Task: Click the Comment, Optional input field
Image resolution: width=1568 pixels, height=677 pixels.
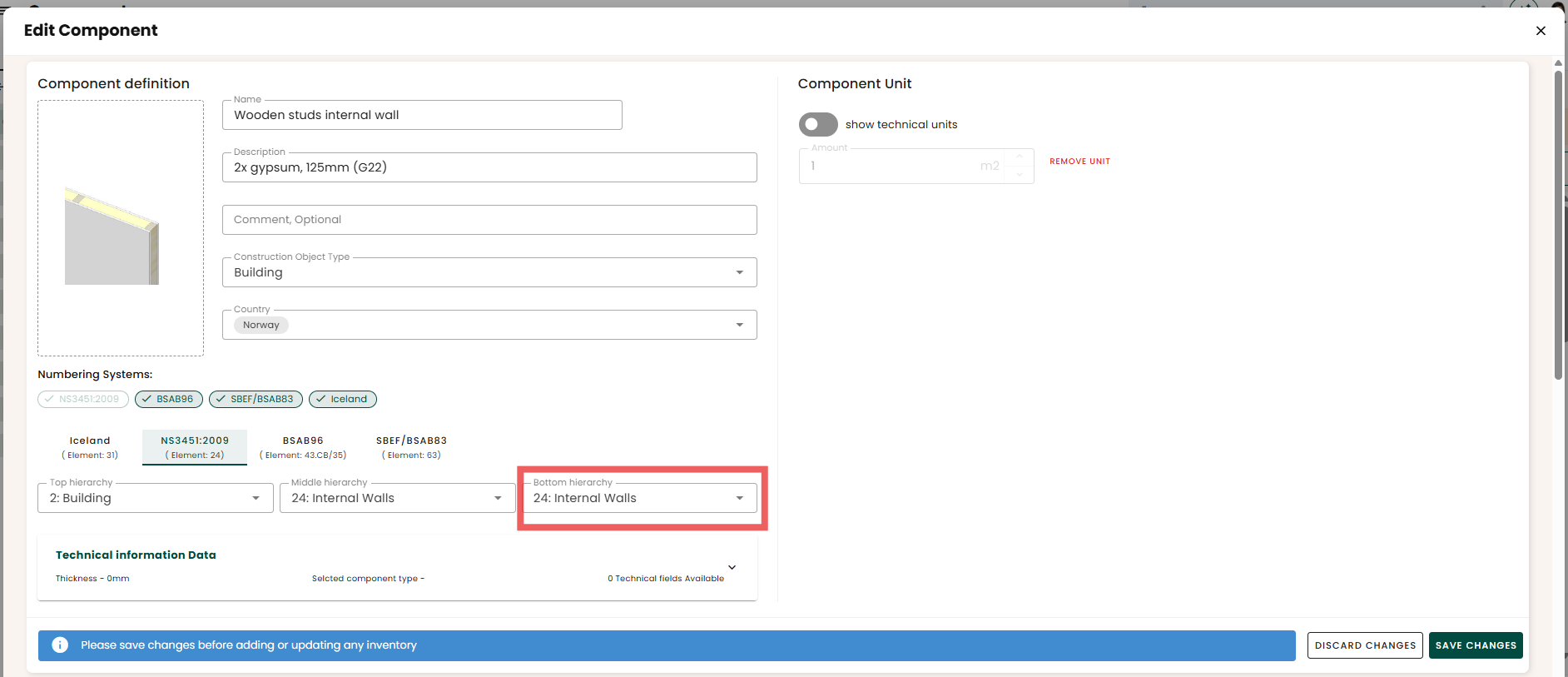Action: coord(489,220)
